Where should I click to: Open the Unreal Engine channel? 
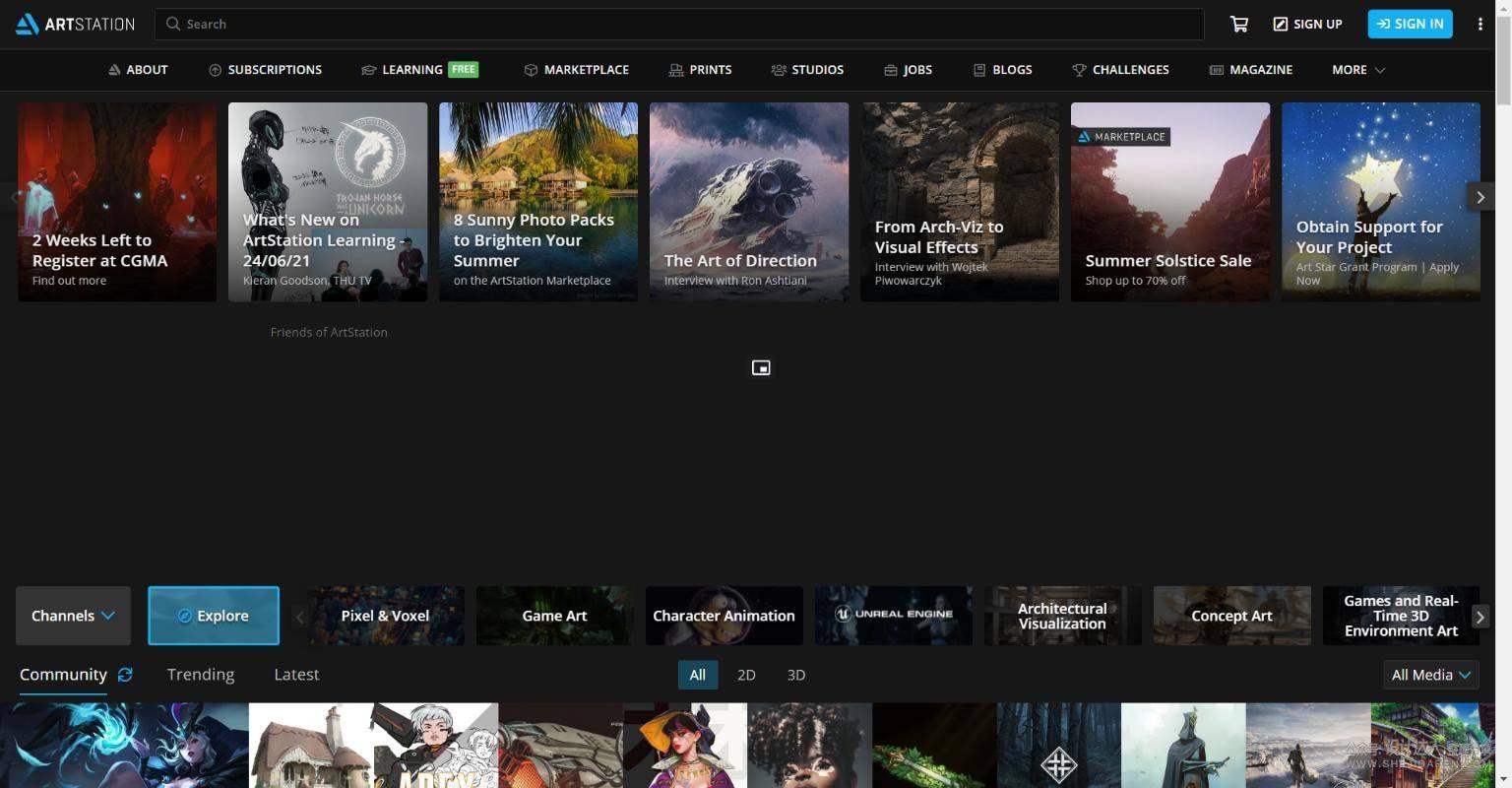coord(893,616)
